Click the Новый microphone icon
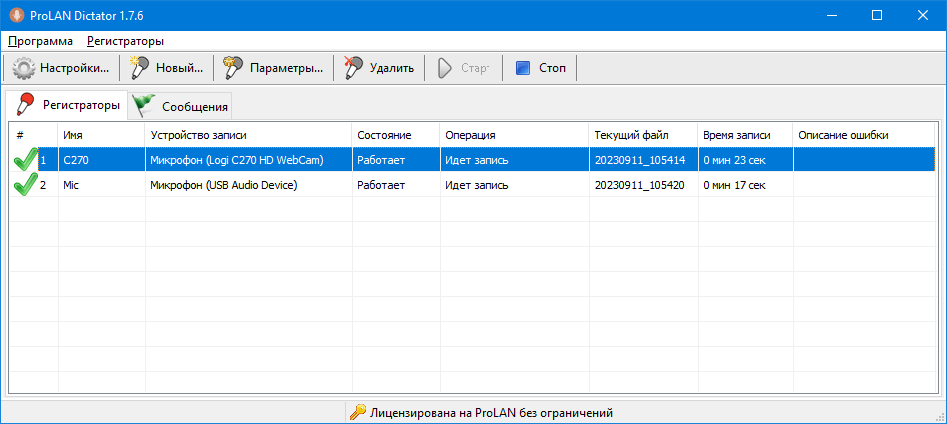Screen dimensions: 947x424 pos(139,69)
